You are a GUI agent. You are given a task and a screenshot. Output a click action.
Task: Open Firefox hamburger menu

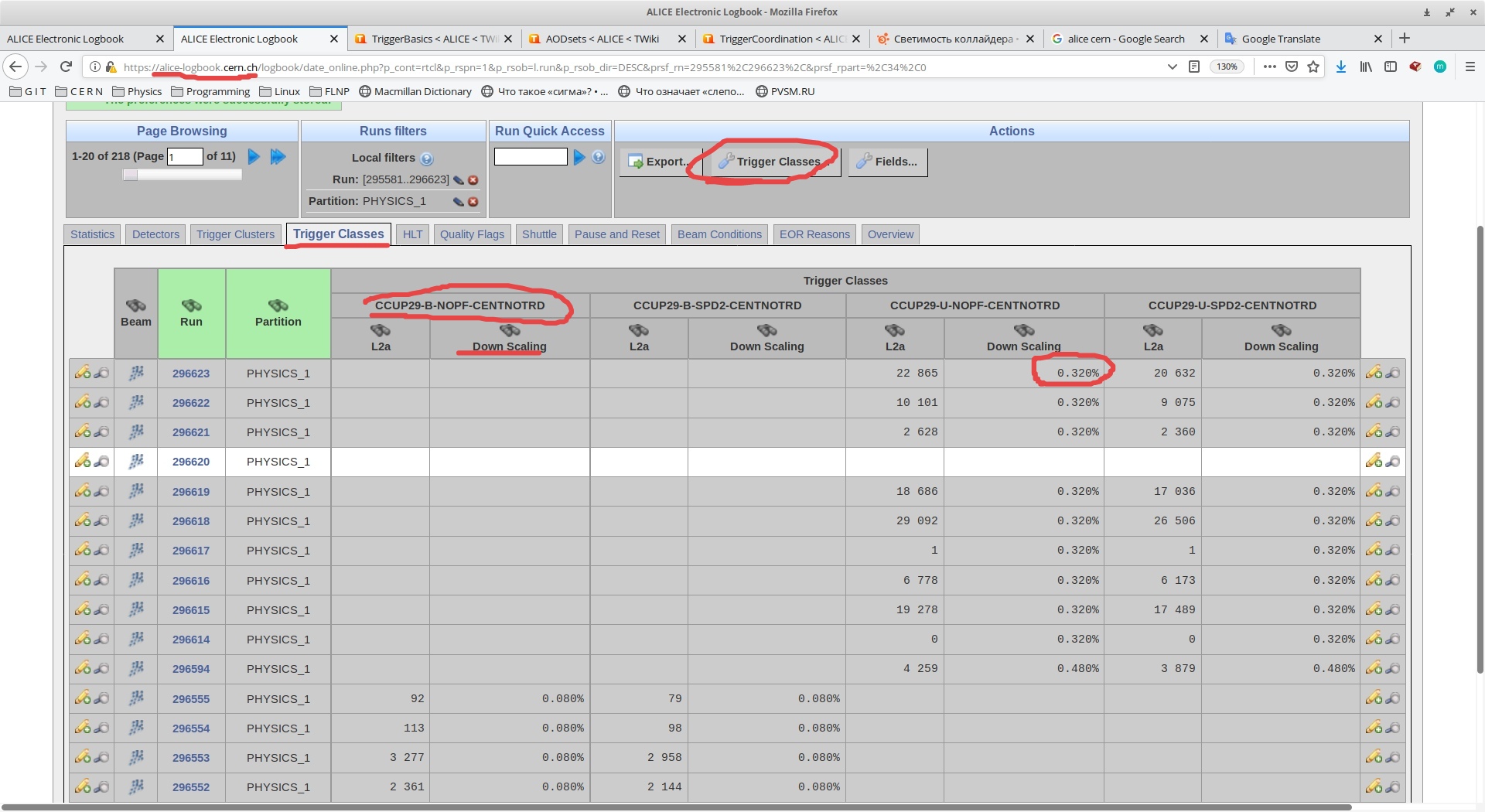pos(1470,67)
